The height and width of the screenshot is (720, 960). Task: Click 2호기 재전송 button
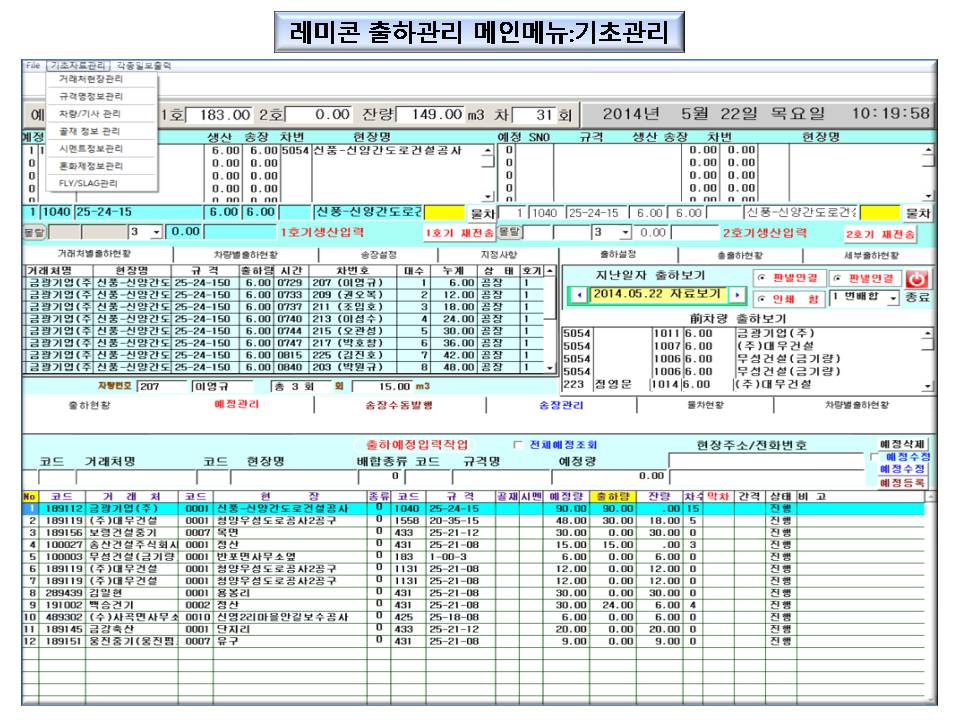pyautogui.click(x=880, y=234)
